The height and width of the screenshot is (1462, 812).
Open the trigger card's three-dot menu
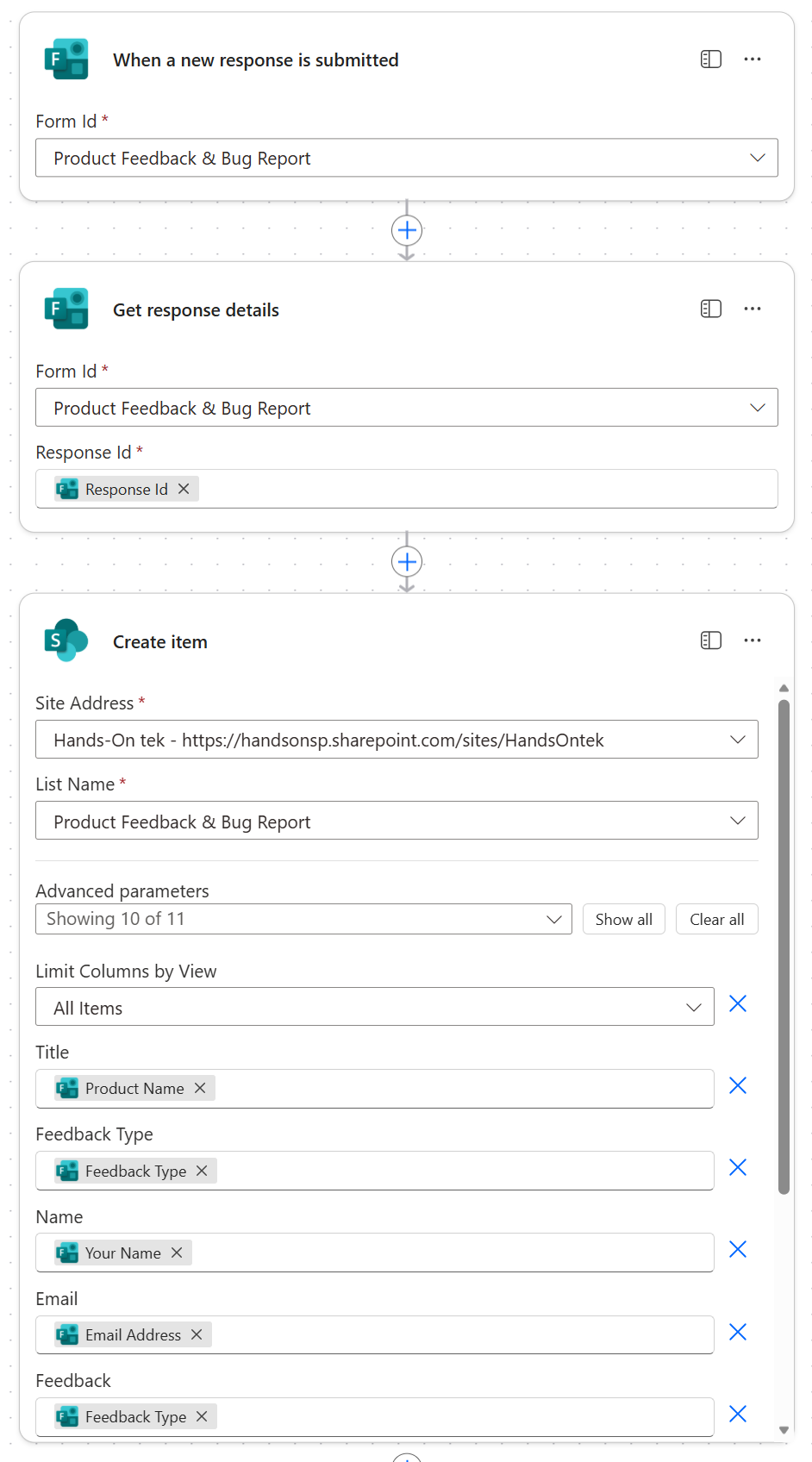tap(752, 59)
